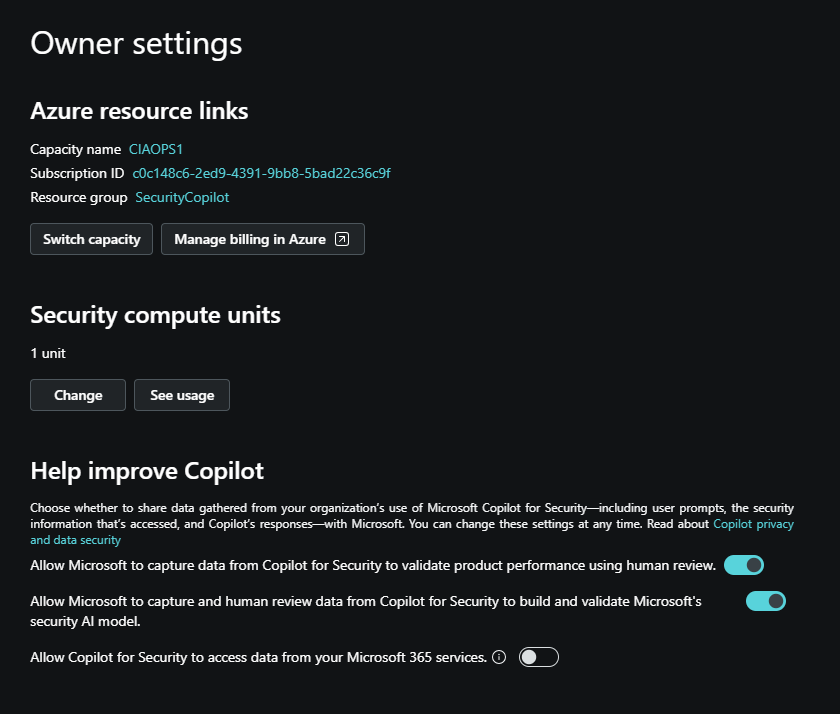Enable Copilot access to Microsoft 365 services data
This screenshot has height=714, width=840.
[x=538, y=657]
